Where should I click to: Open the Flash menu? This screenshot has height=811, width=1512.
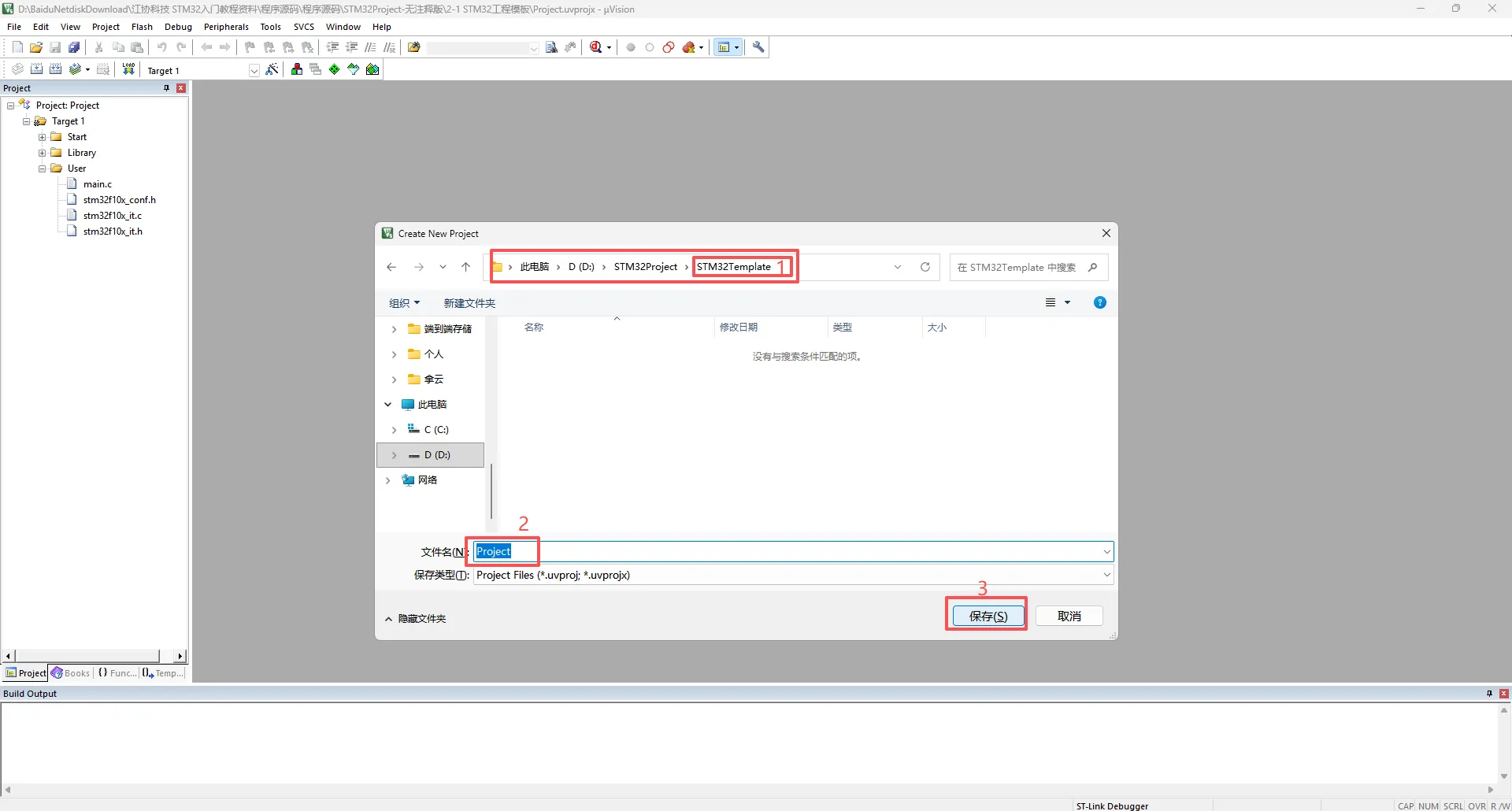pyautogui.click(x=142, y=27)
